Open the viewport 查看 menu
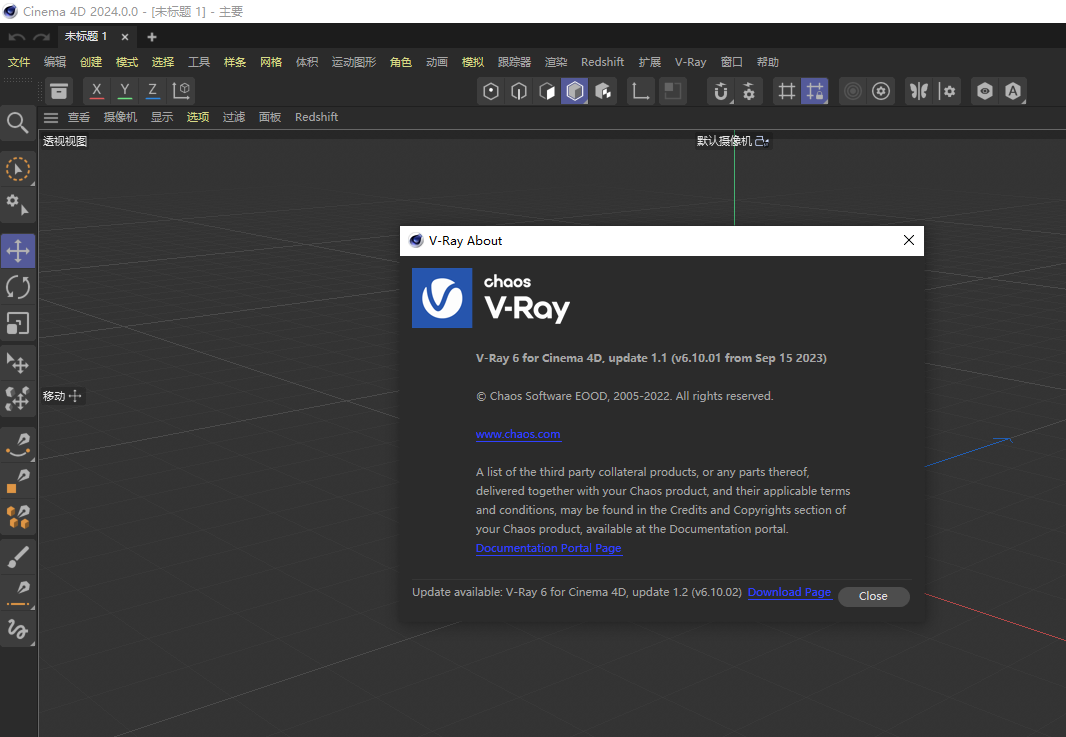 click(x=79, y=117)
